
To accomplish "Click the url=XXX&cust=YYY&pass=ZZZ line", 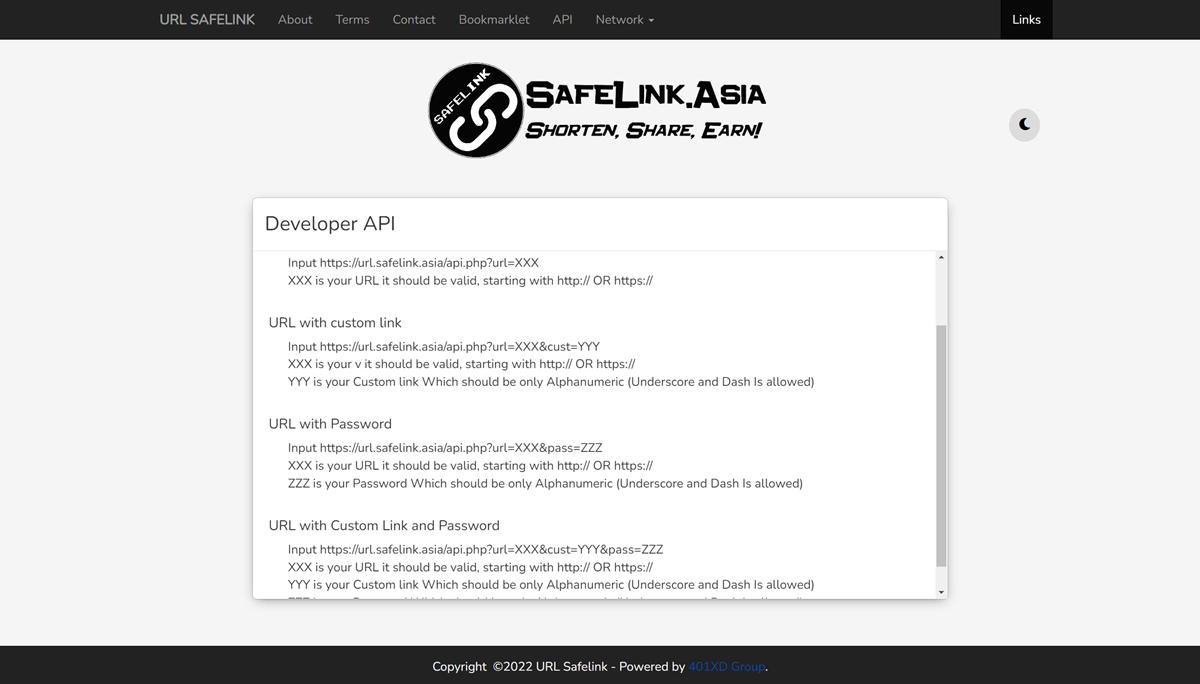I will coord(476,549).
